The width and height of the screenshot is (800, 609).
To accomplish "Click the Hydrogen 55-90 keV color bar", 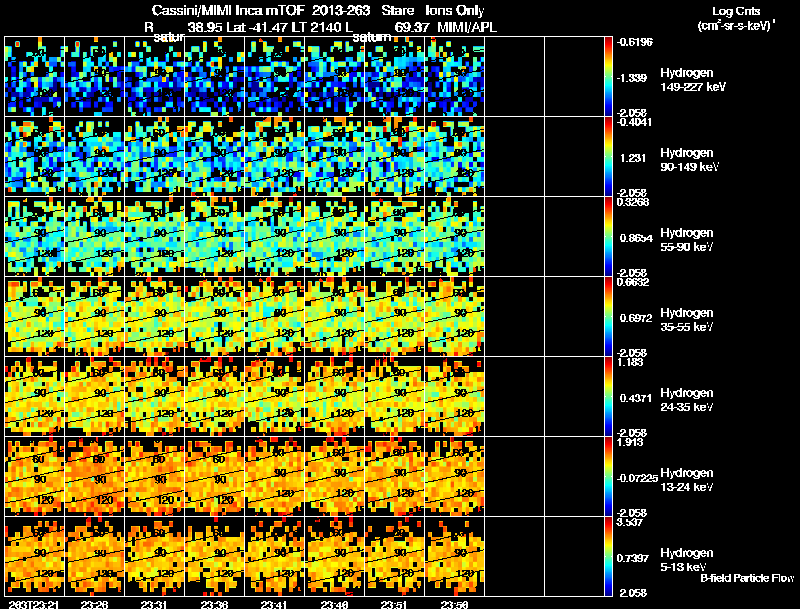I will (608, 237).
